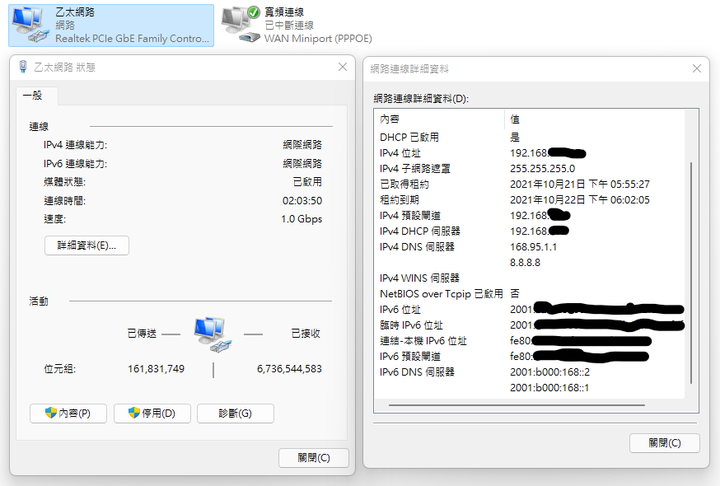The width and height of the screenshot is (720, 486).
Task: Open 詳細資料(E)... button
Action: (87, 245)
